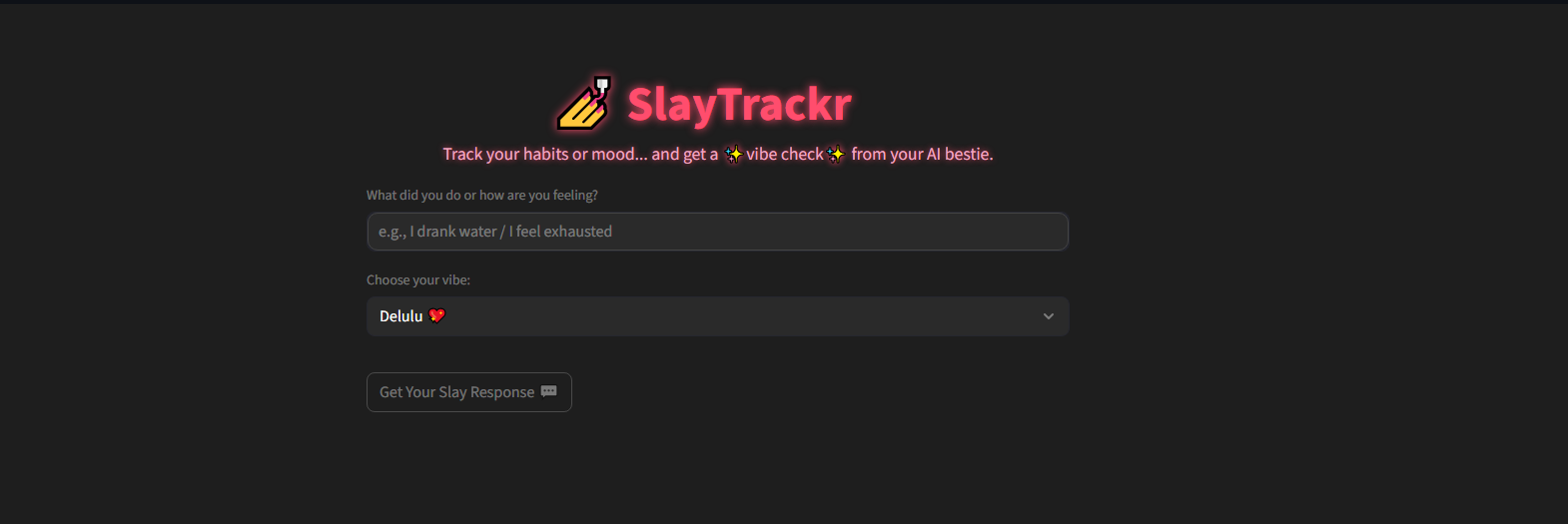
Task: Click the "Get Your Slay Response" button
Action: click(469, 392)
